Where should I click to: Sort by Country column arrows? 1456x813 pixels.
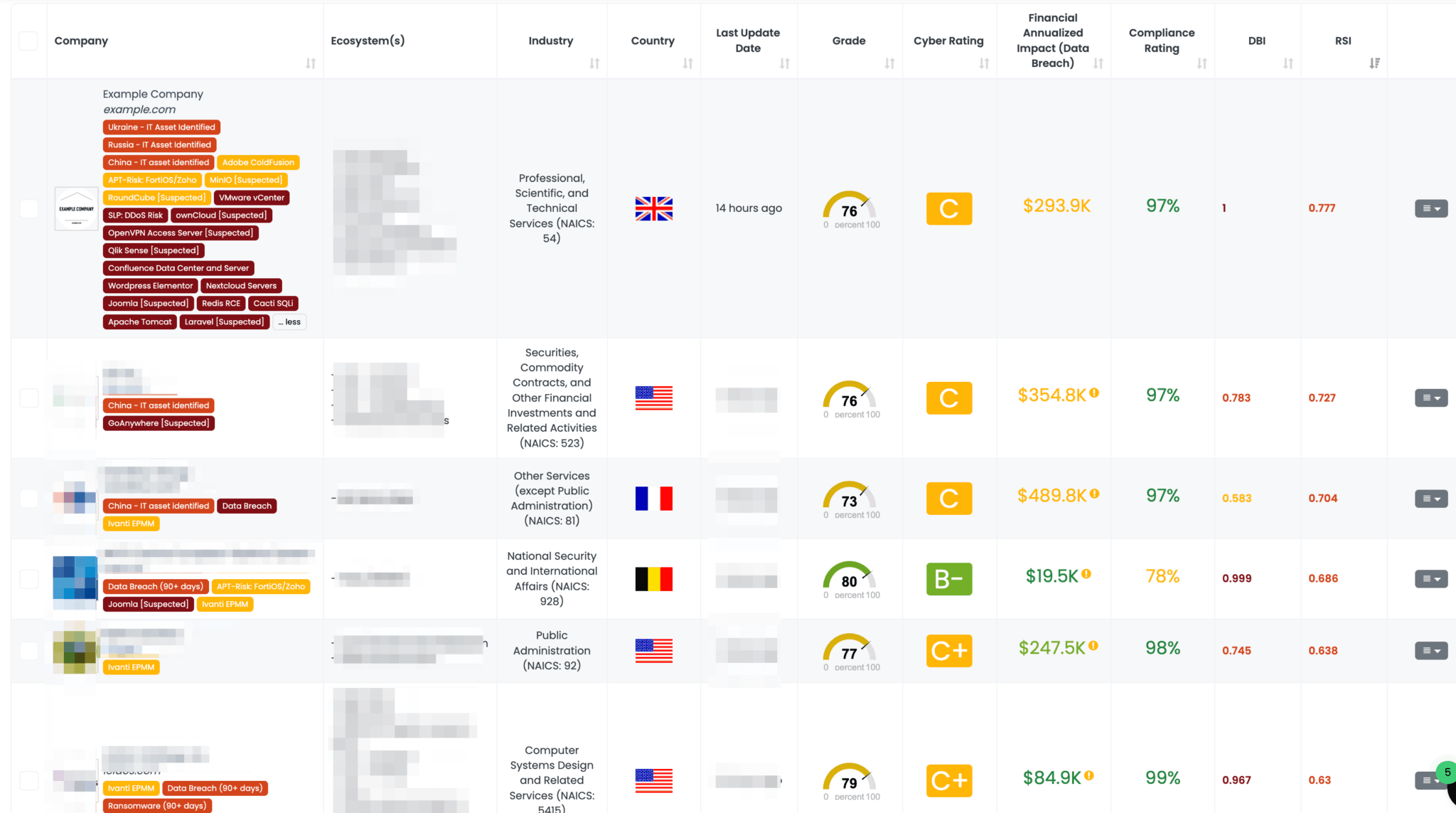click(x=687, y=63)
